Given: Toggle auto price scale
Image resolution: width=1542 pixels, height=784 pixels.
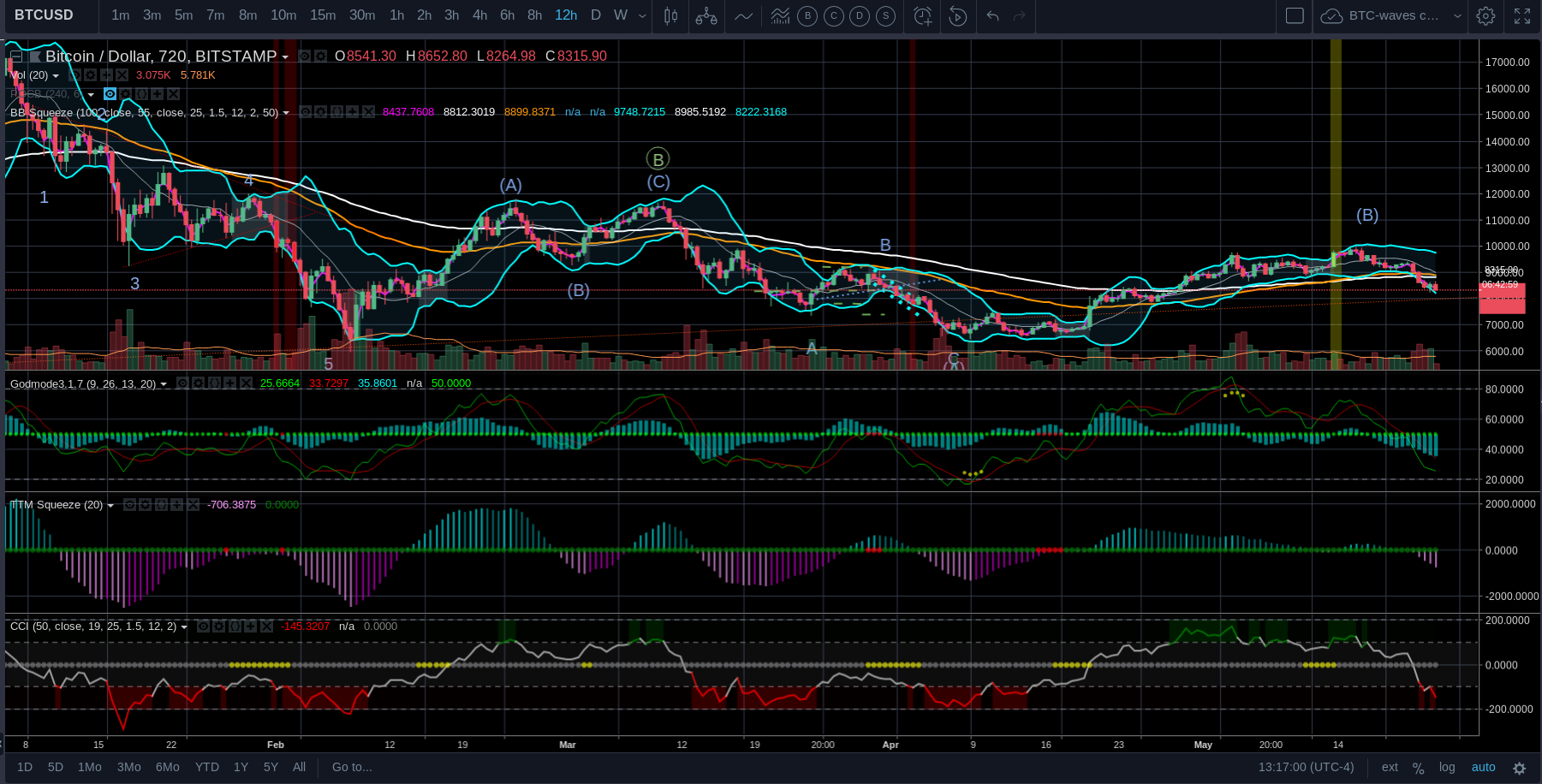Looking at the screenshot, I should (x=1484, y=767).
